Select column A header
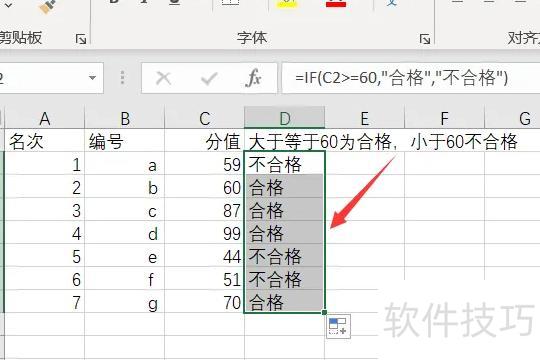 pos(44,119)
